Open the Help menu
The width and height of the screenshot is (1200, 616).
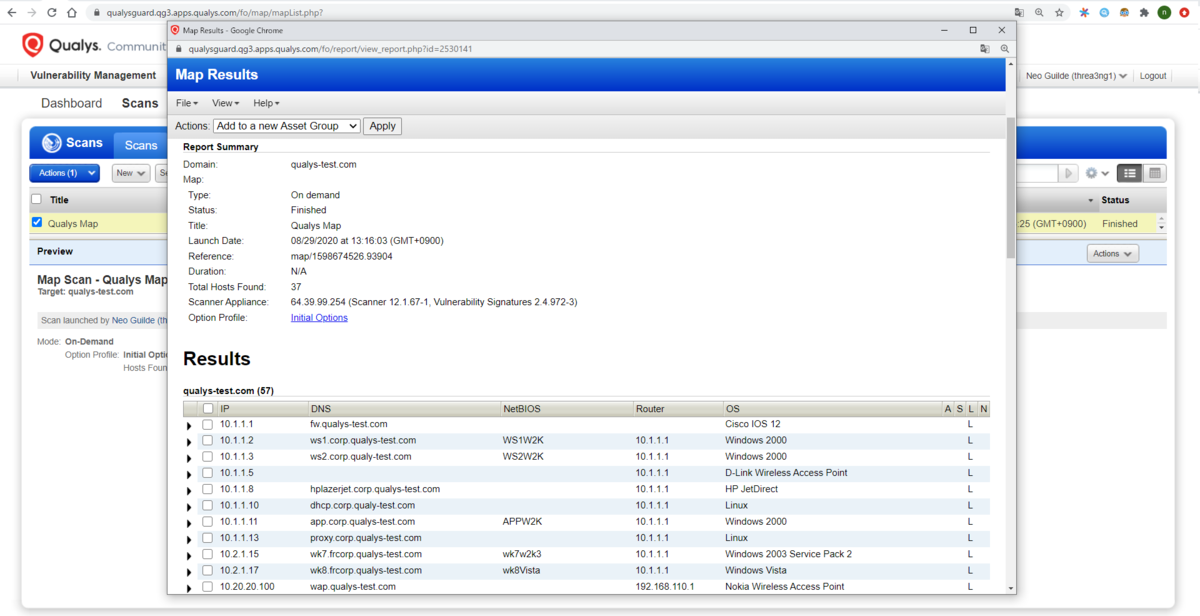pos(266,103)
